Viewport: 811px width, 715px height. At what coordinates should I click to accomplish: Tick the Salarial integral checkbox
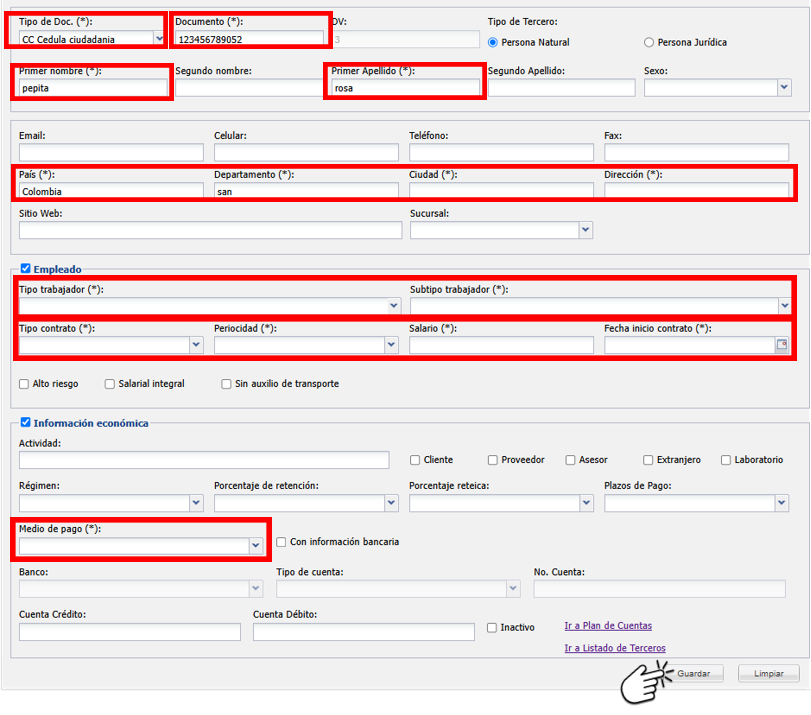coord(110,384)
